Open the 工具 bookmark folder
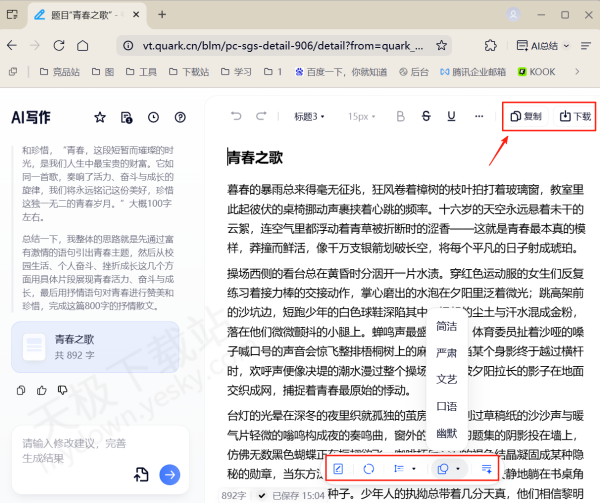 pos(142,72)
